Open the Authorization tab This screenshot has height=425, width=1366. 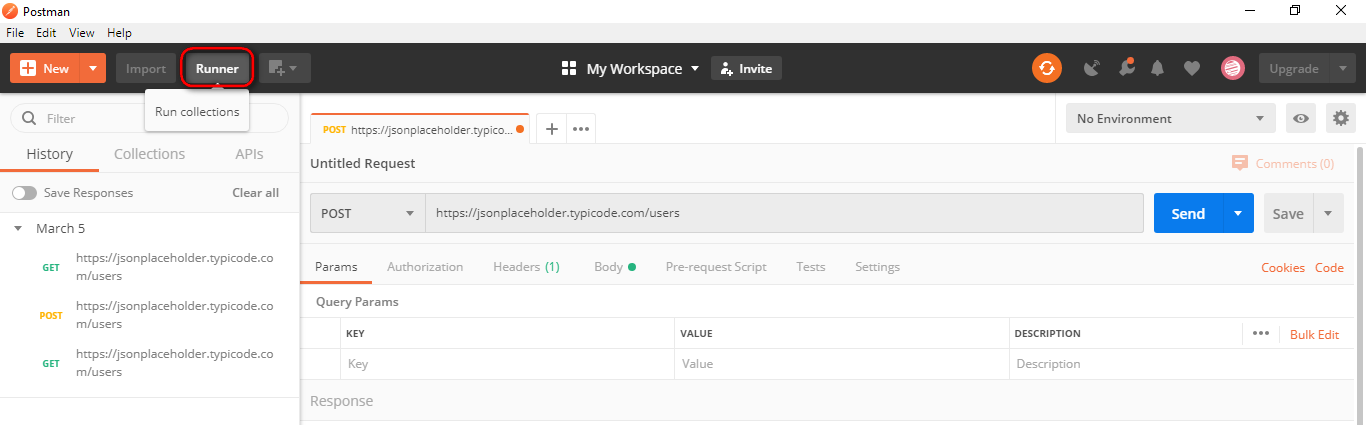(x=425, y=267)
